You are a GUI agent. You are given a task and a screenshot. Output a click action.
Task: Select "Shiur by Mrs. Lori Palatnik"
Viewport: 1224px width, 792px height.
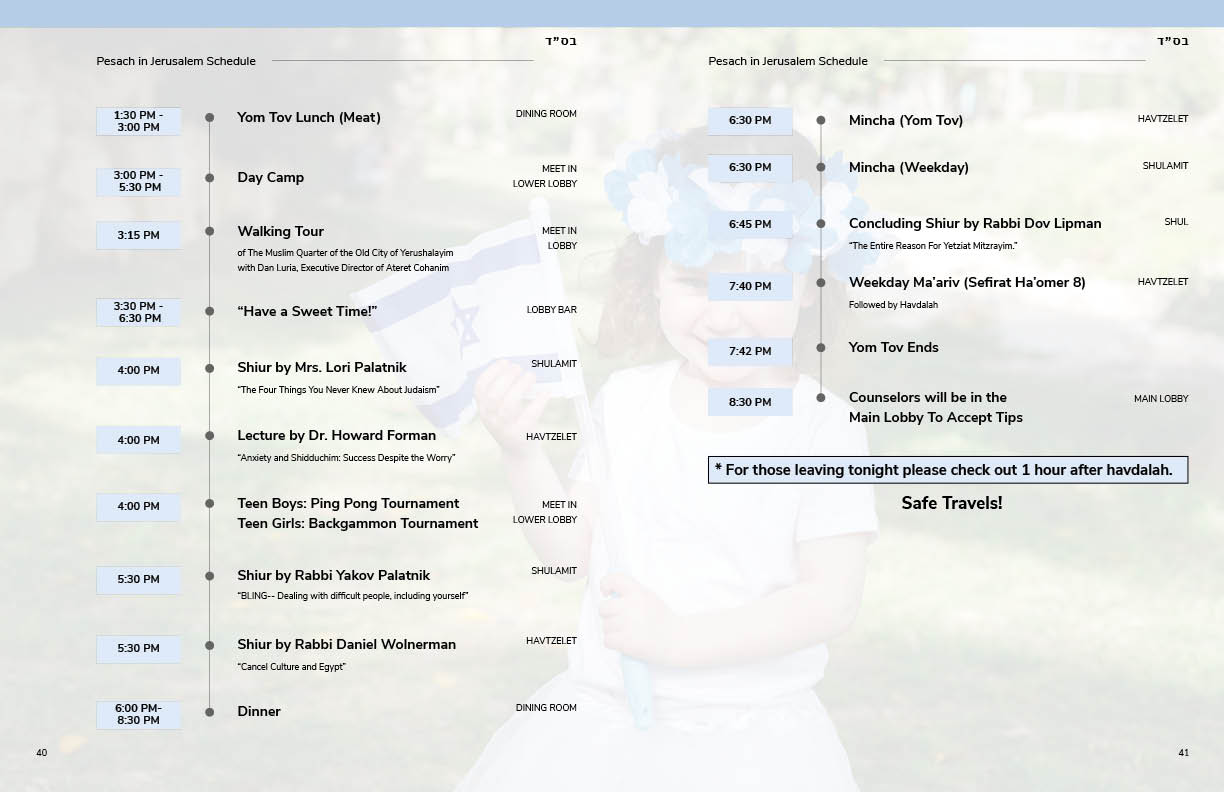[x=322, y=367]
